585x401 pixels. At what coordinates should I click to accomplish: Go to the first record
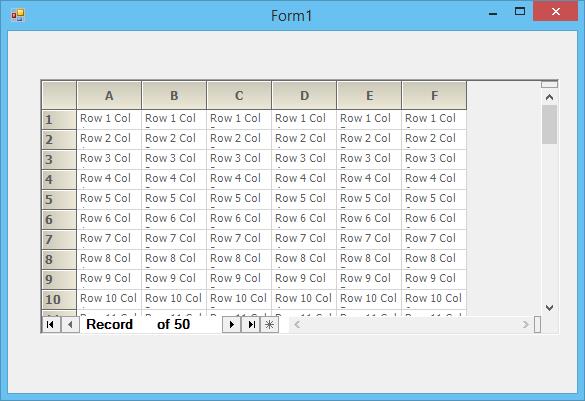click(51, 325)
